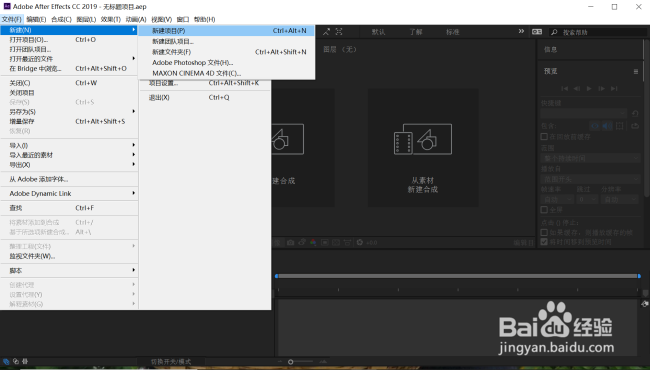Select 新建项目(P) in the submenu
650x370 pixels.
pos(226,31)
